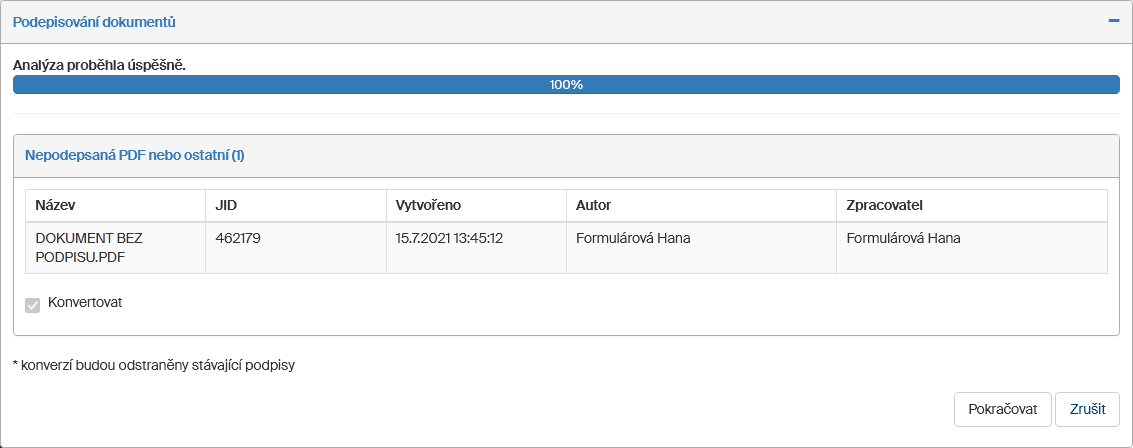Select the Zpracovatel column header
1133x448 pixels.
click(884, 205)
